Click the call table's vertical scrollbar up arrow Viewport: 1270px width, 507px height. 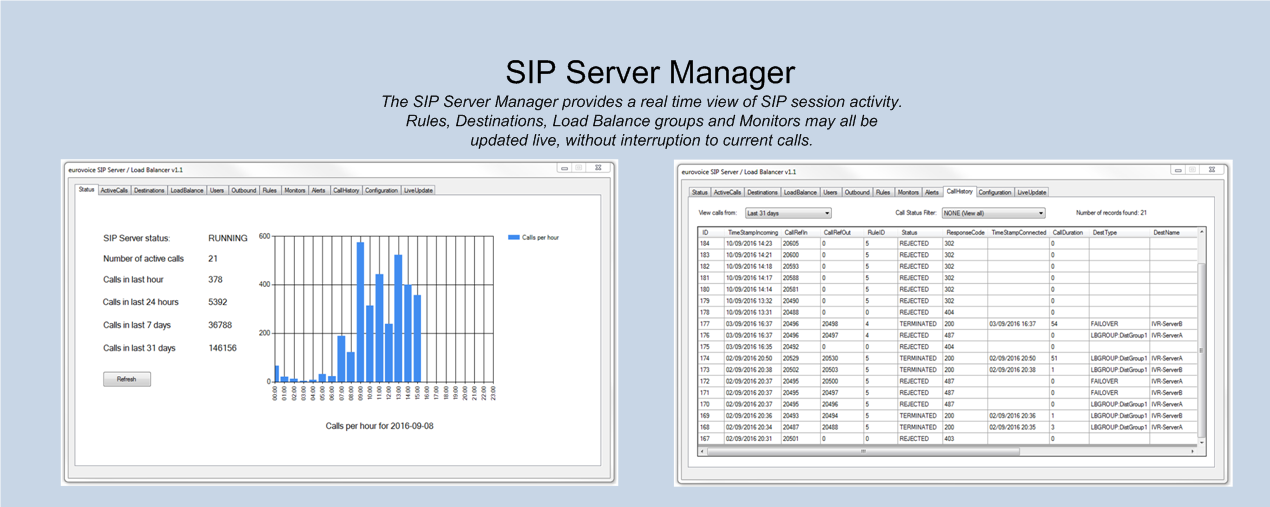click(x=1201, y=232)
